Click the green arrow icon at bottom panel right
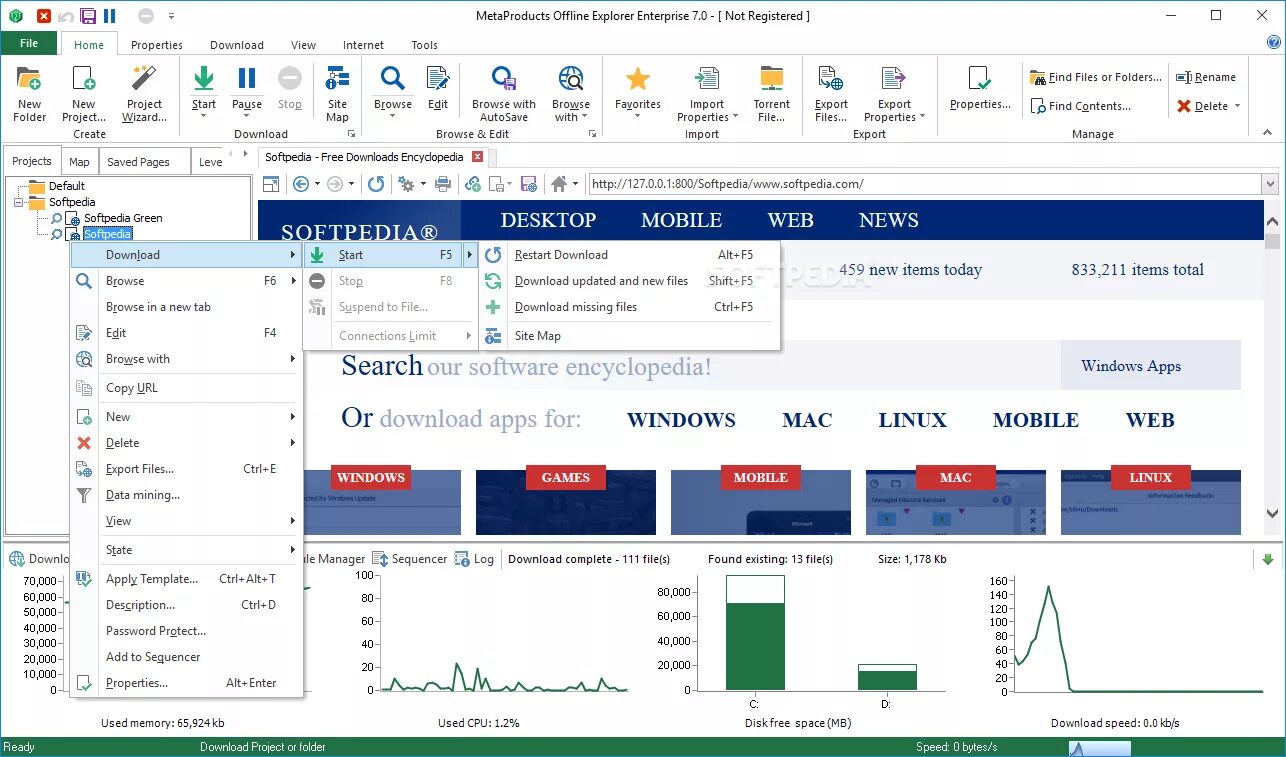The image size is (1286, 757). (x=1268, y=560)
